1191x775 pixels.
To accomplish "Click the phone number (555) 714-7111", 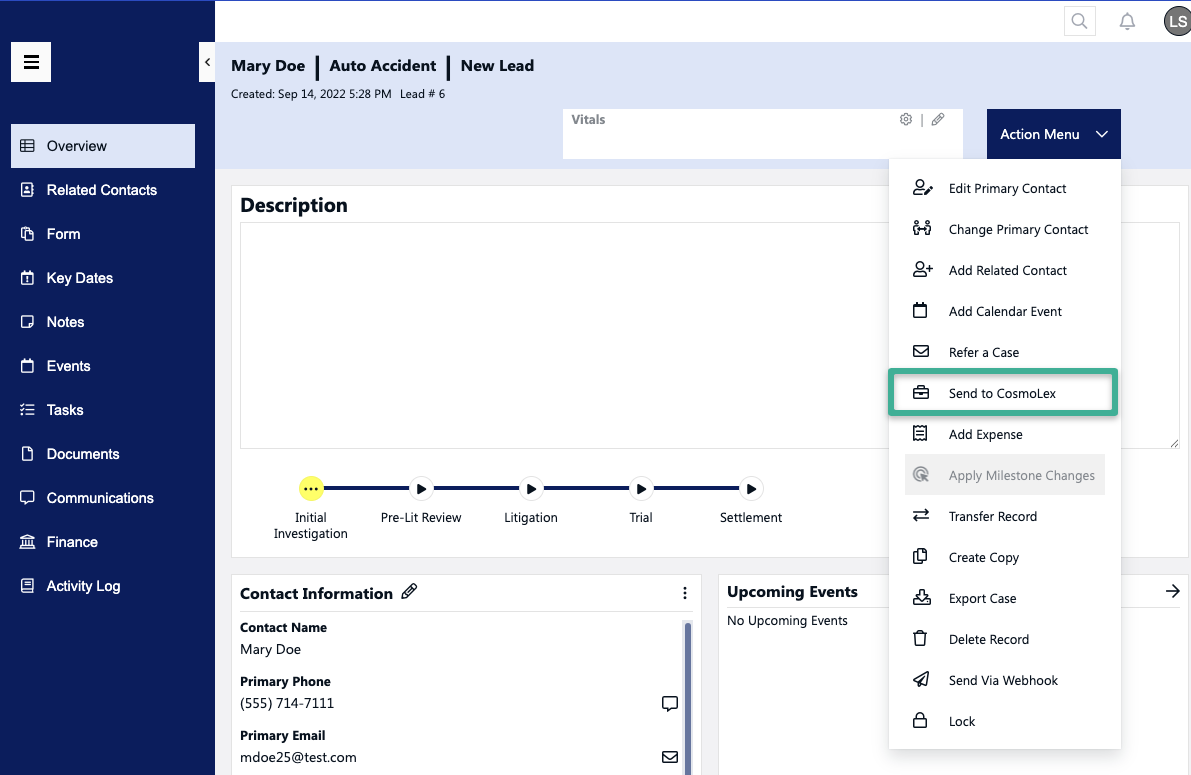I will click(287, 704).
